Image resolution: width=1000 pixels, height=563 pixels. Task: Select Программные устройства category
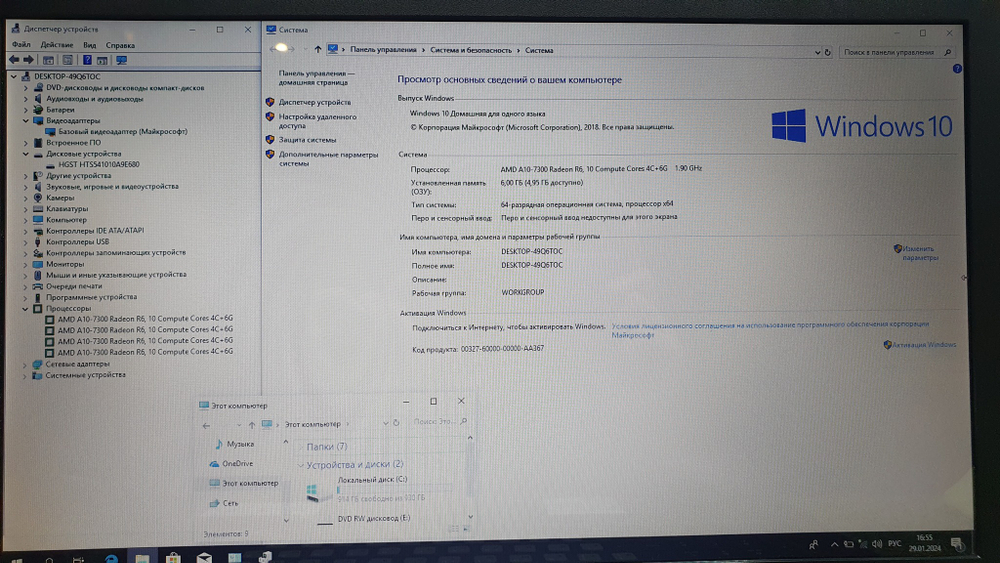click(91, 297)
